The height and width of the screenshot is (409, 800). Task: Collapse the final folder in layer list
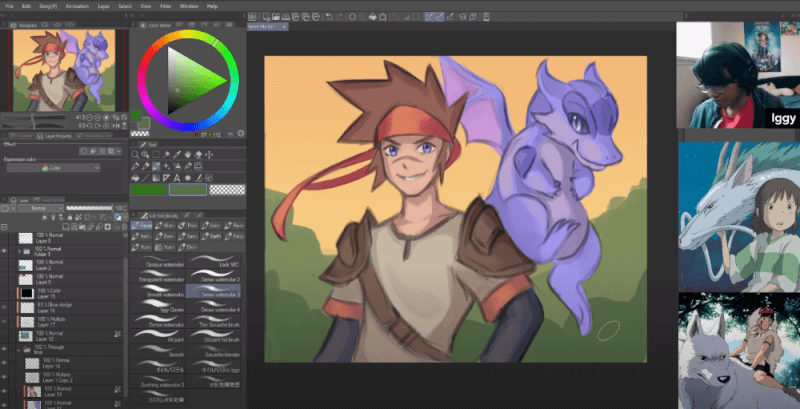(x=18, y=349)
